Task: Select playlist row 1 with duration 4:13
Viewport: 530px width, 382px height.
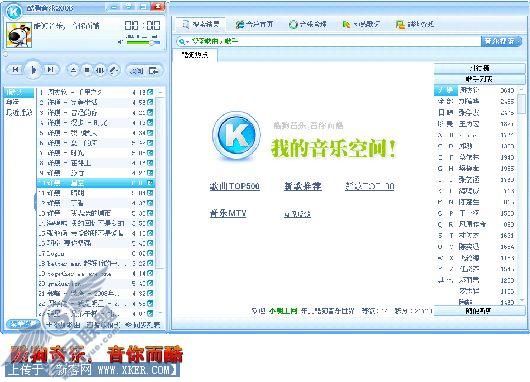Action: pyautogui.click(x=96, y=92)
